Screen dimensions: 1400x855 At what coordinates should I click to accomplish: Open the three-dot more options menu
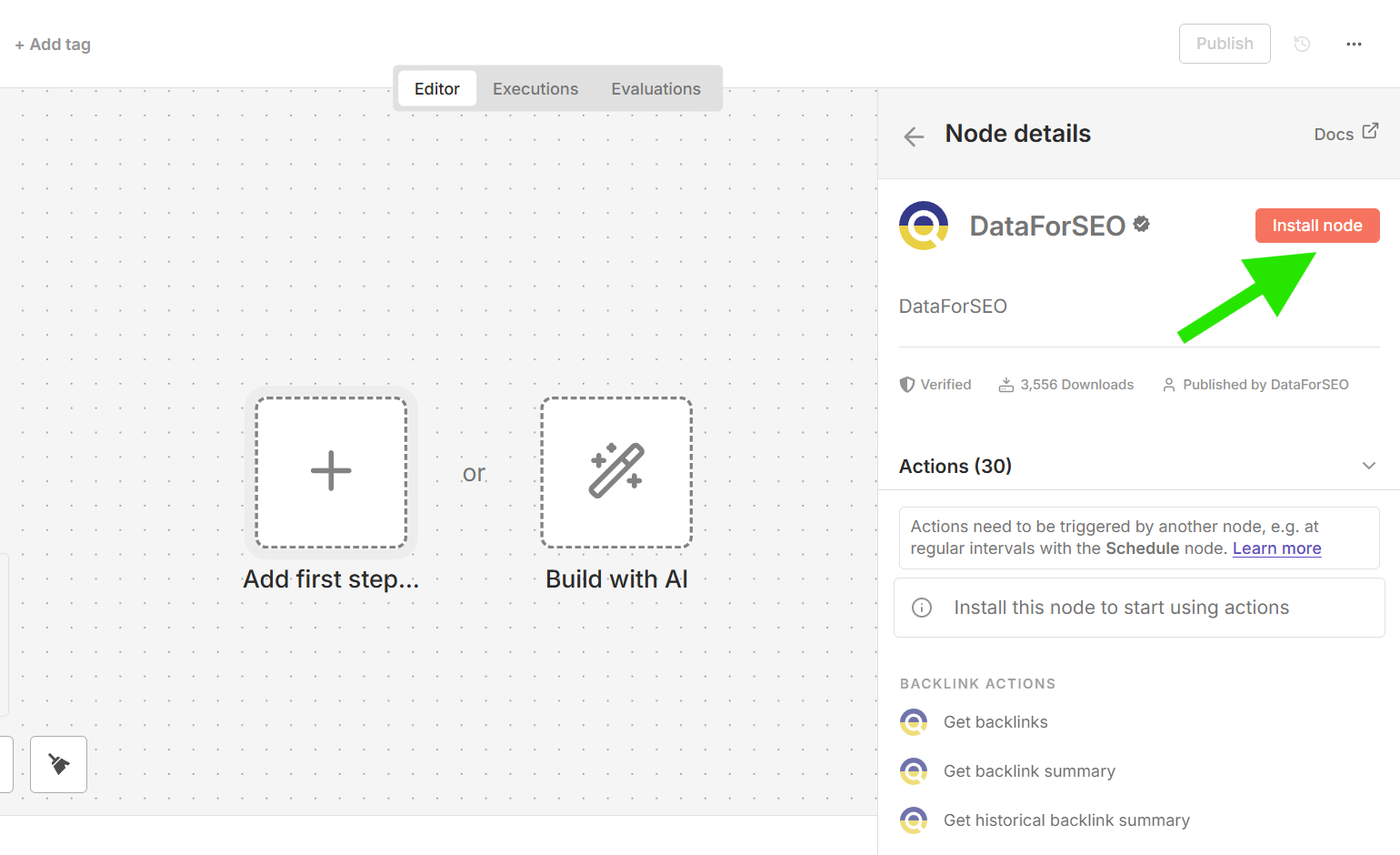point(1354,44)
